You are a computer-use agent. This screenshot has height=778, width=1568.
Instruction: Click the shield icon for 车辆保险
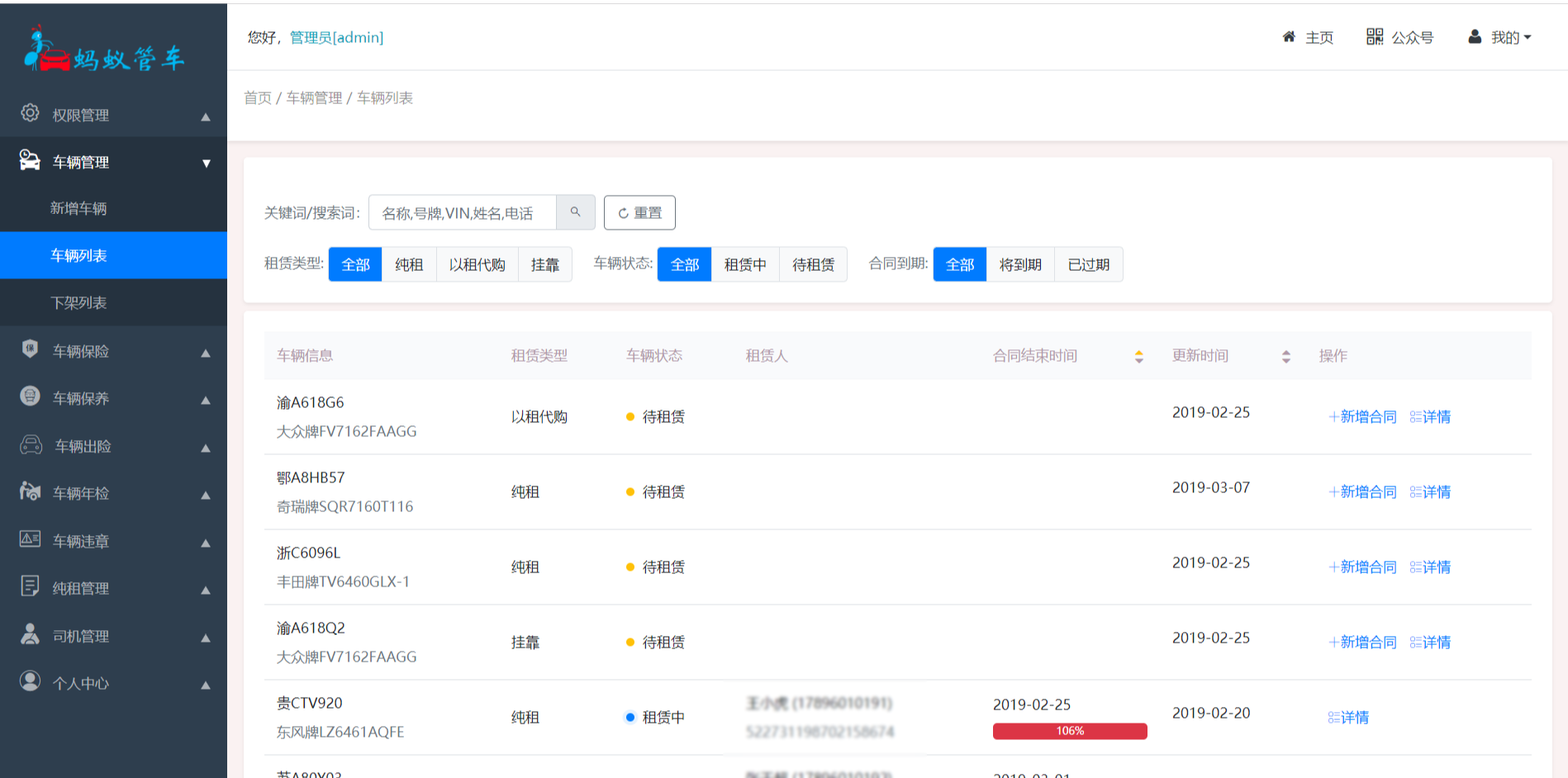[x=30, y=349]
